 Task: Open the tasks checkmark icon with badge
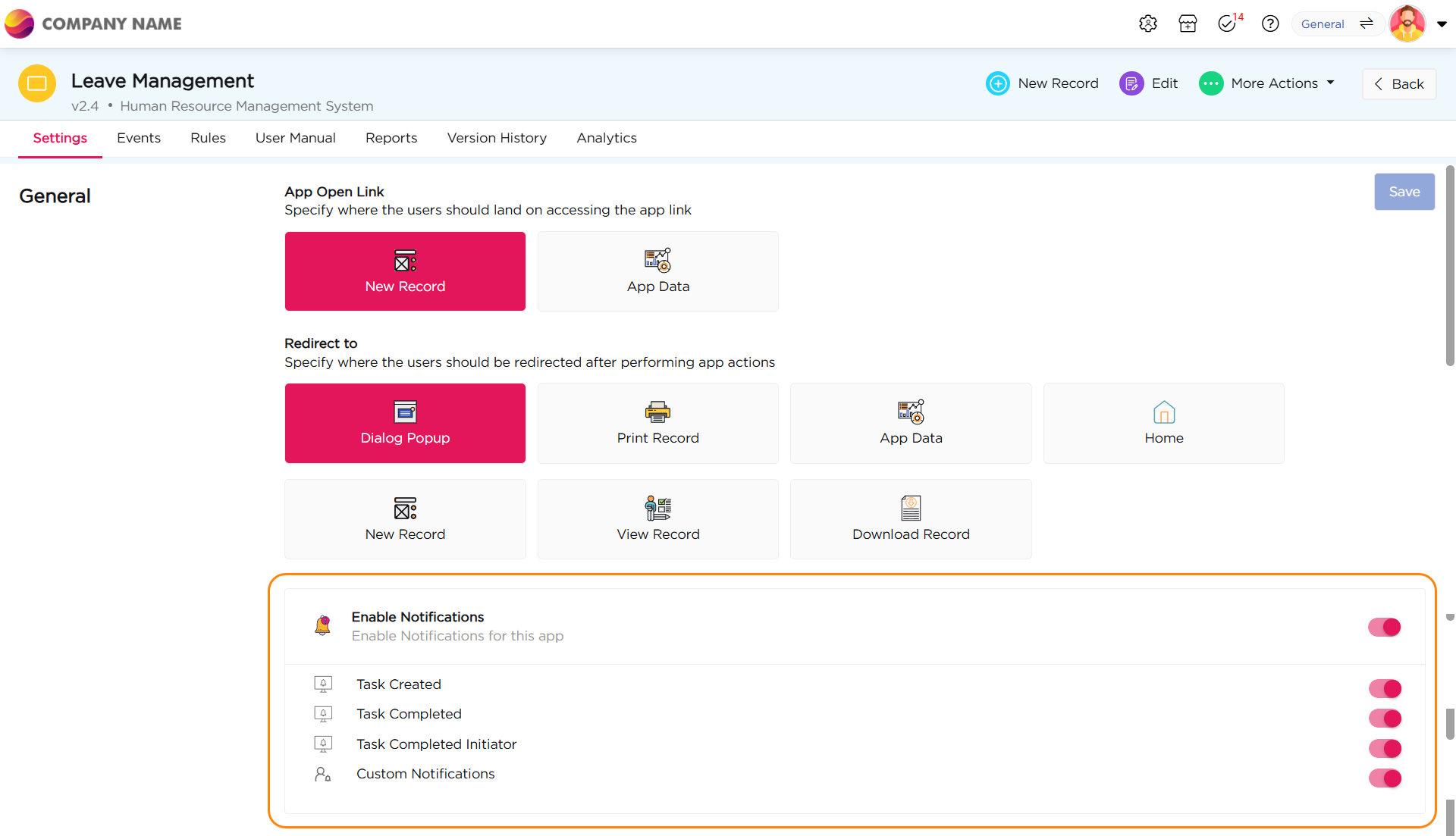(x=1228, y=23)
